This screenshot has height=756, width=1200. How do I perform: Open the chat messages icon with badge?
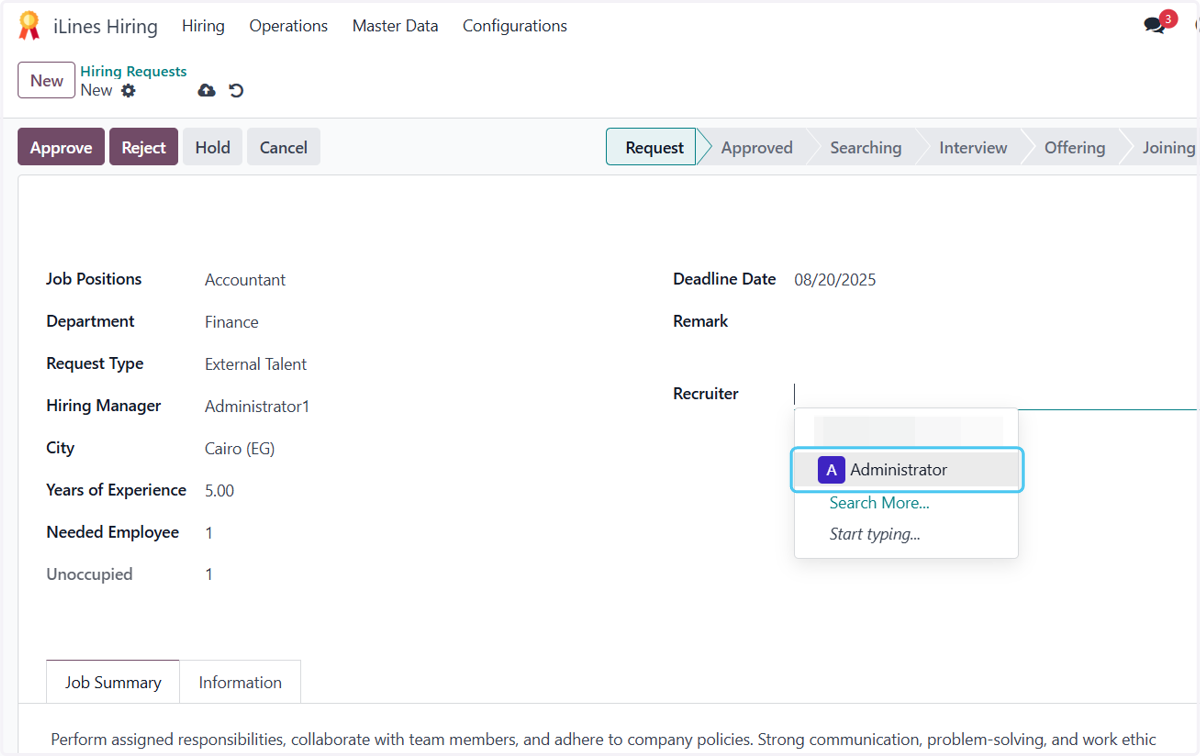1160,24
